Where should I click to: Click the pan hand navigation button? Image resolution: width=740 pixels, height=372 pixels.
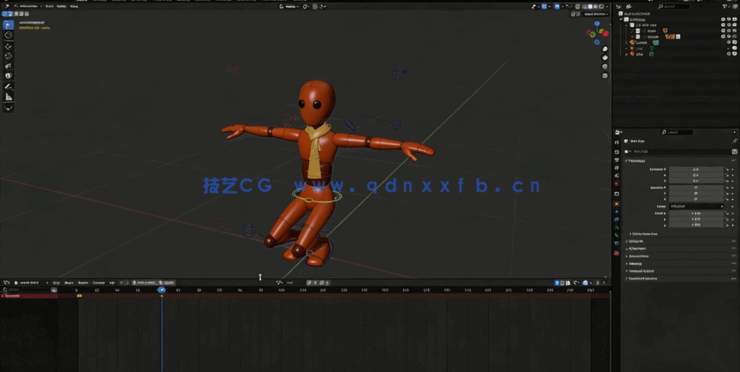(605, 58)
